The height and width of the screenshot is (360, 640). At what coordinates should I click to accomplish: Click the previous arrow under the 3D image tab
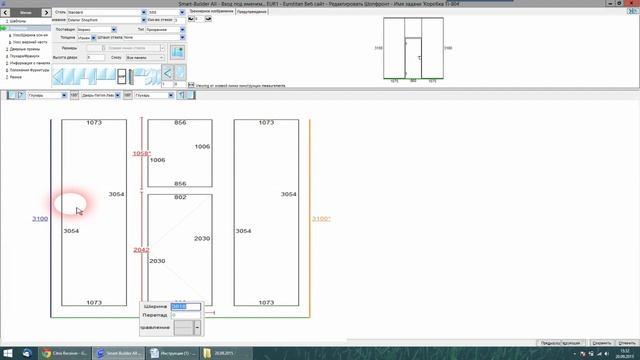[191, 19]
